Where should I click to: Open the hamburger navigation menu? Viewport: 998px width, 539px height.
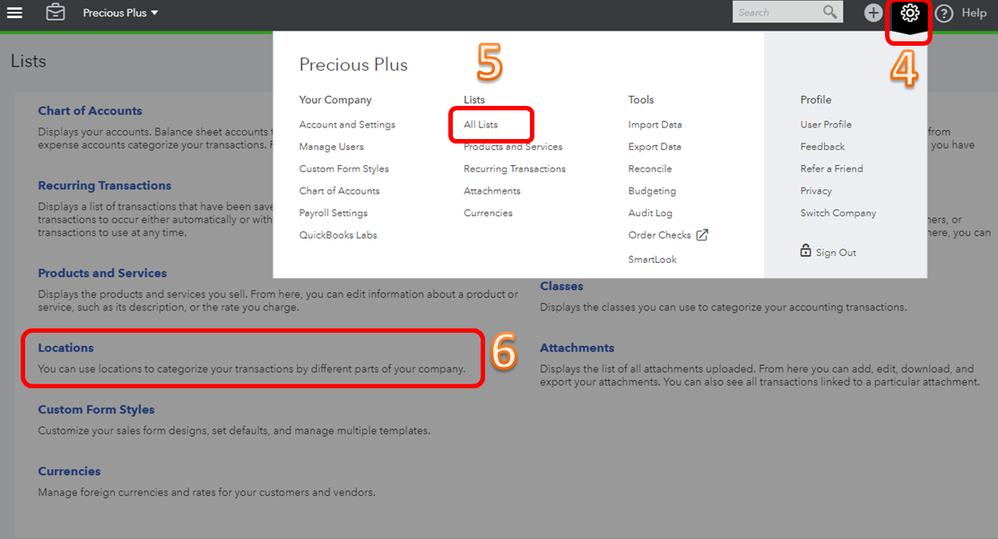[x=15, y=13]
